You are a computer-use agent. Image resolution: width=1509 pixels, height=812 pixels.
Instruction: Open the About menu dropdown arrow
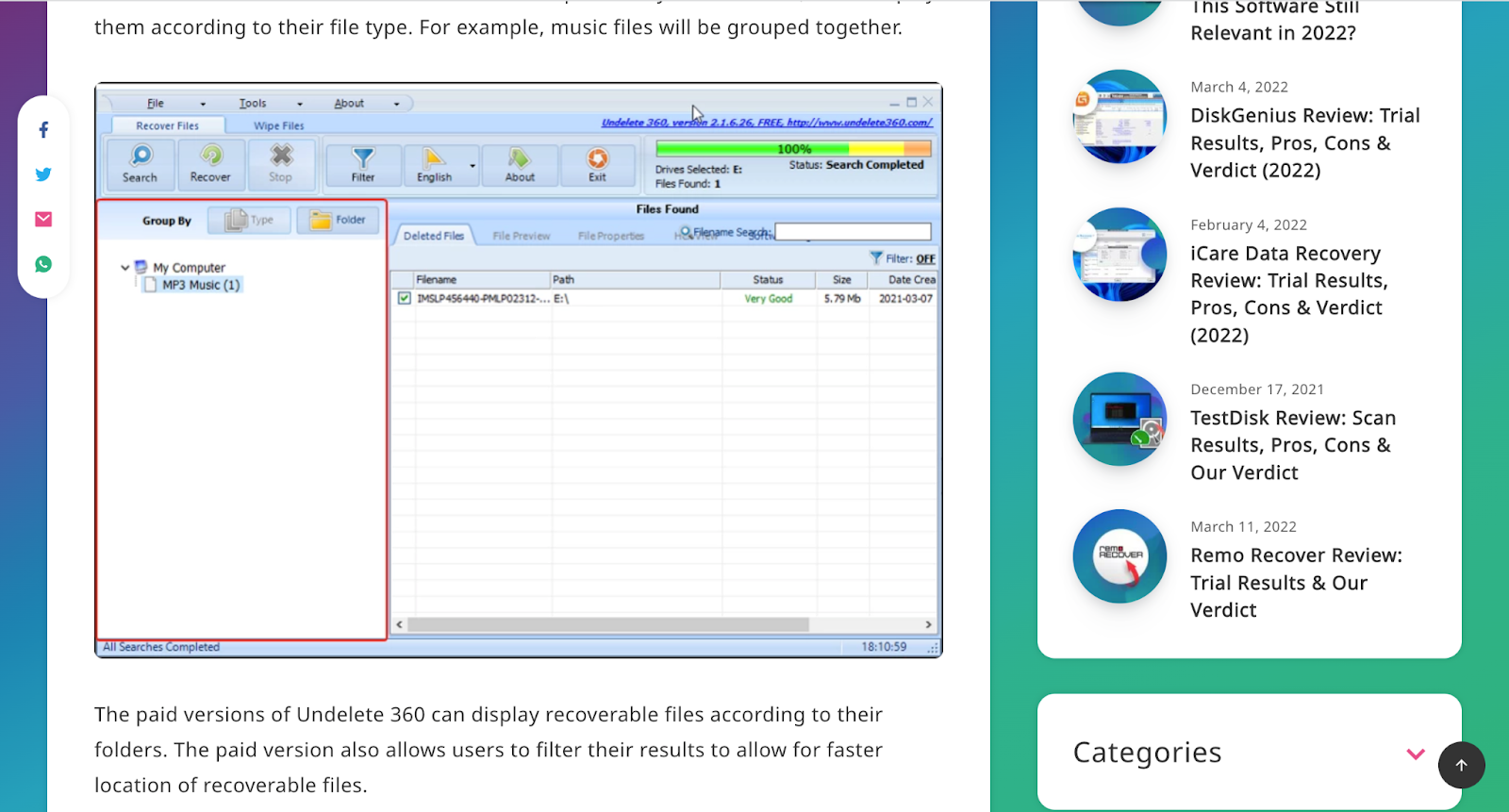(x=397, y=104)
